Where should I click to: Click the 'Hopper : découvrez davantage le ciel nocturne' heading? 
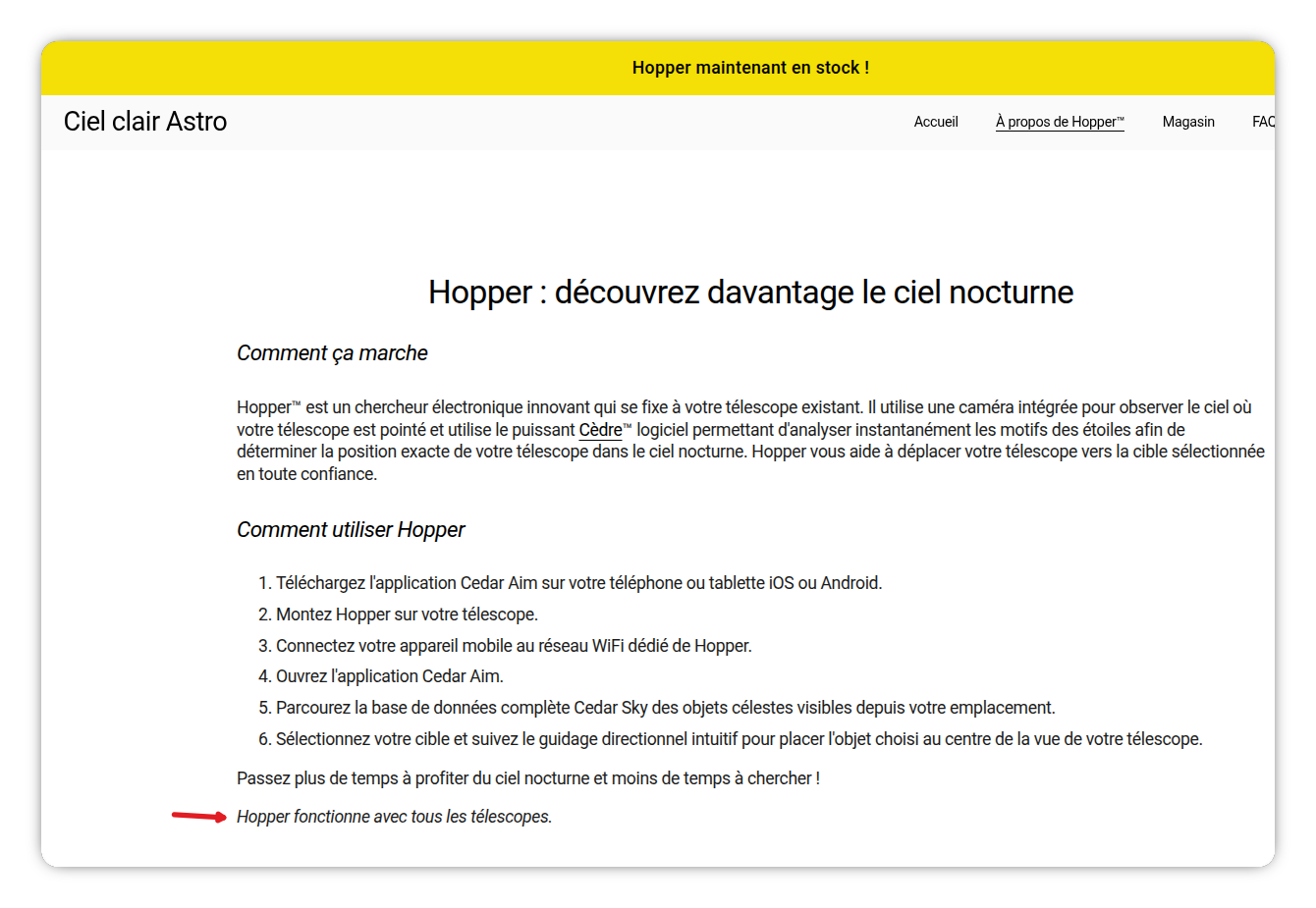[750, 292]
